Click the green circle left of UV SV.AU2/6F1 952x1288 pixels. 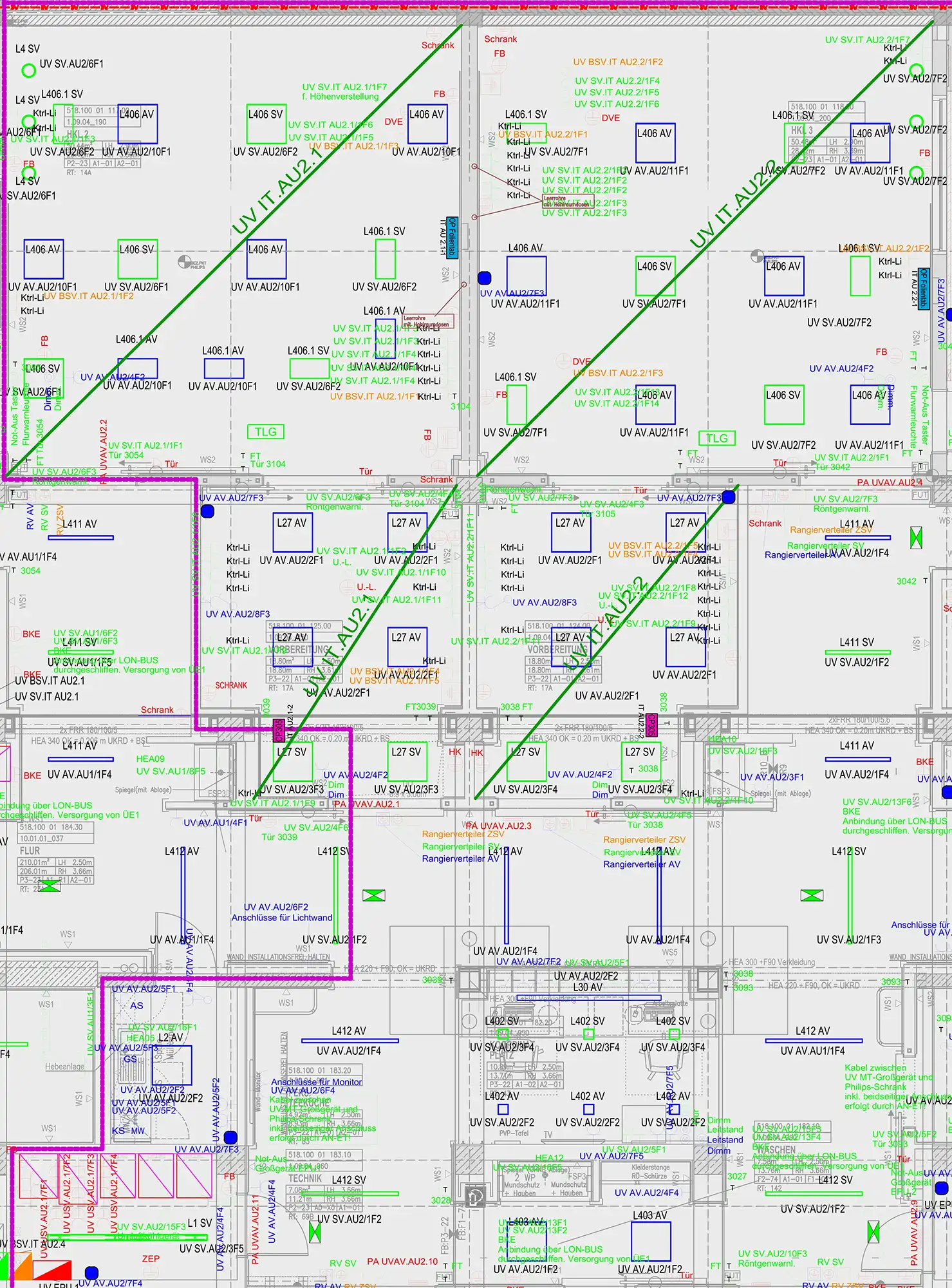pos(28,70)
